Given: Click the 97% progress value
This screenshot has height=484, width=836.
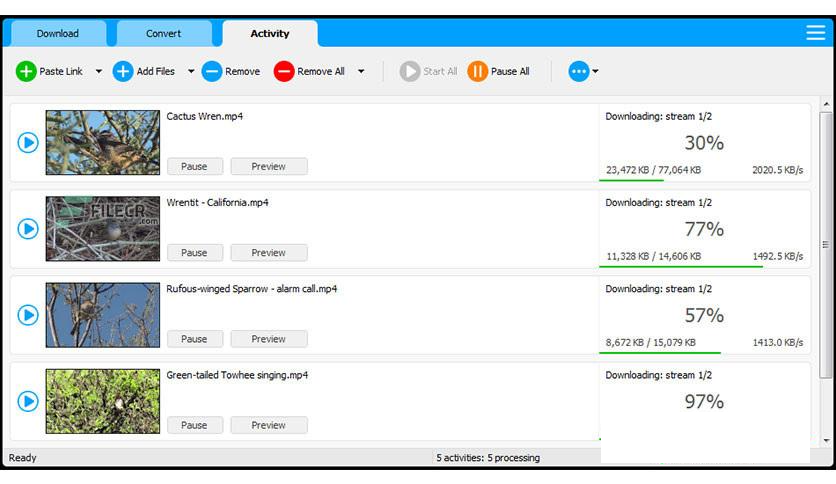Looking at the screenshot, I should tap(704, 402).
